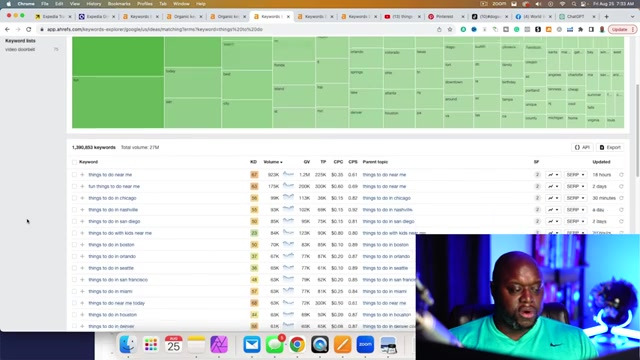The height and width of the screenshot is (360, 640).
Task: Open Launchpad from the dock
Action: 151,345
